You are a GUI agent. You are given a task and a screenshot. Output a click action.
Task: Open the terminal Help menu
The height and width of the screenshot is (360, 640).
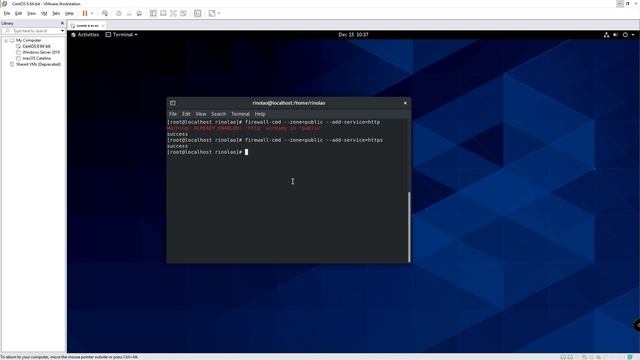pos(260,114)
